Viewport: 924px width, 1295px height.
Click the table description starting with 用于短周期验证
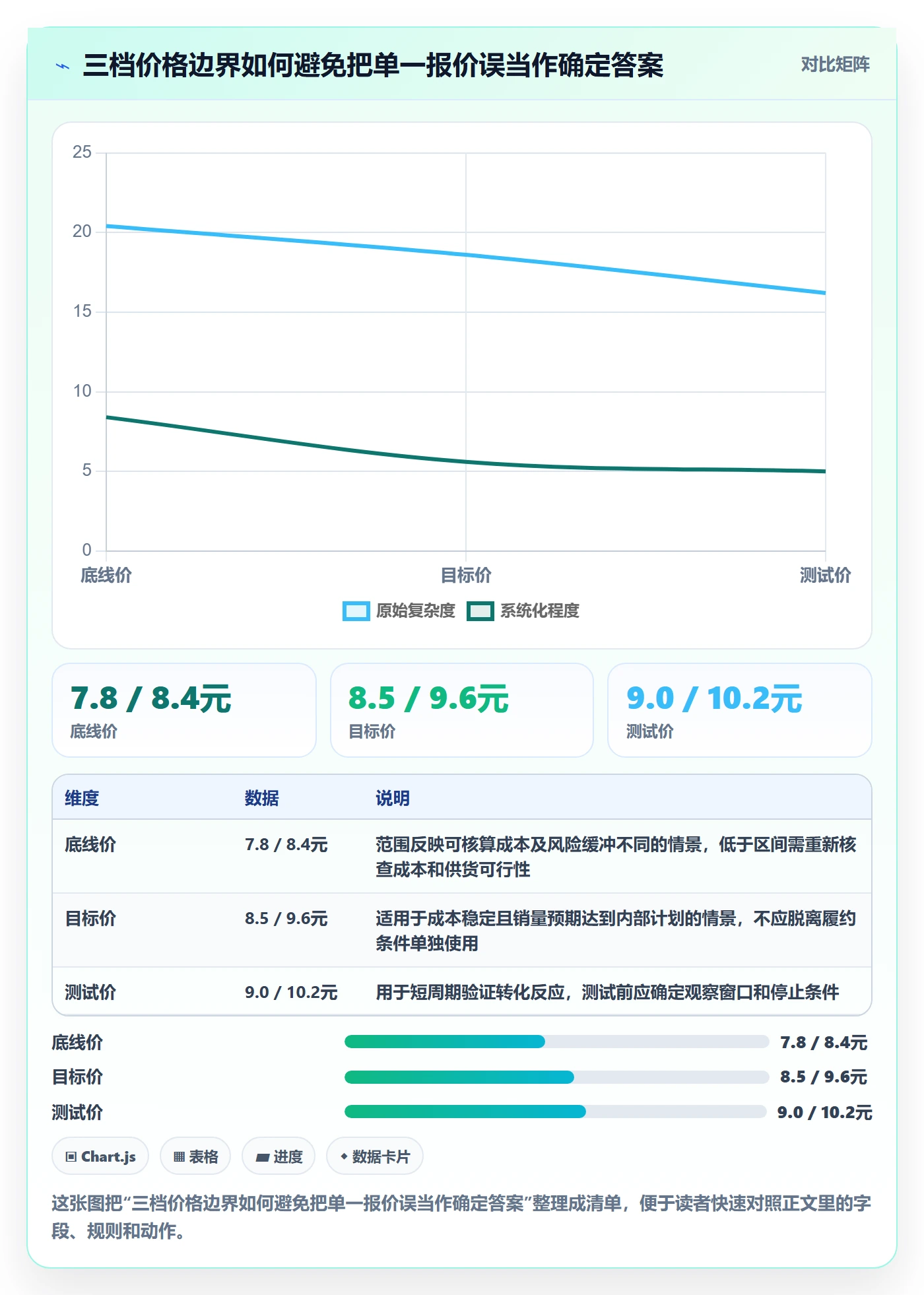[x=607, y=993]
